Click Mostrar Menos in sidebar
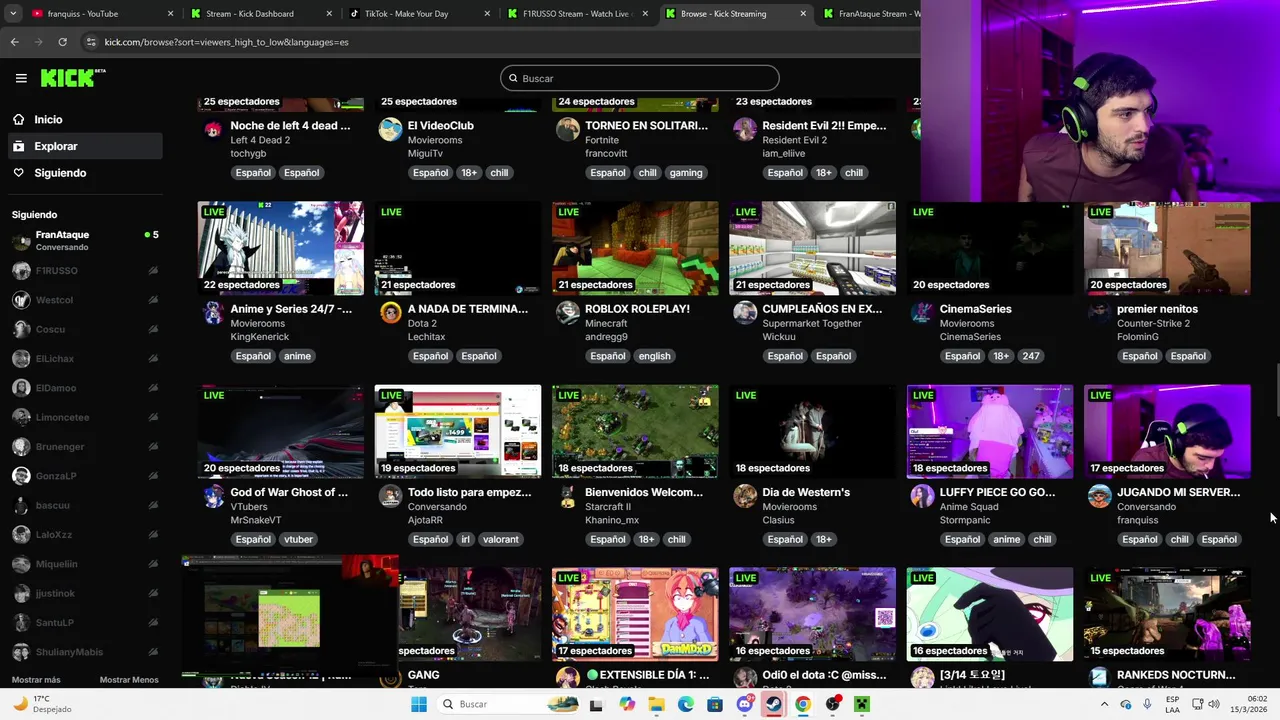 pos(129,680)
